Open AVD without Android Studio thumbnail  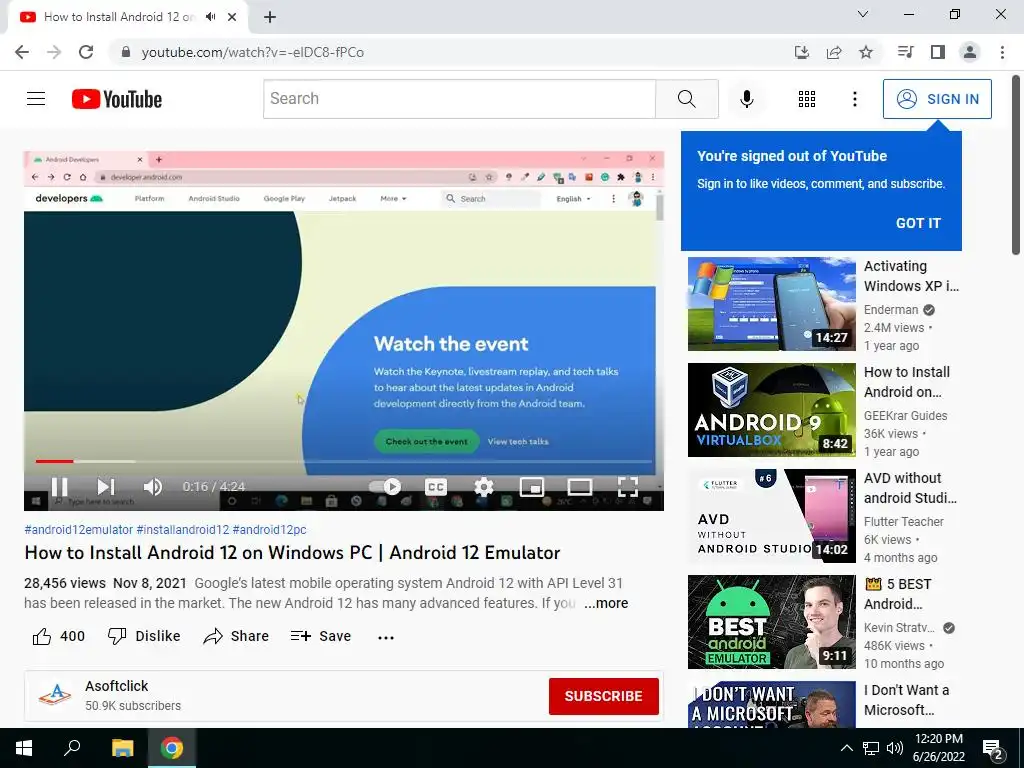click(771, 516)
